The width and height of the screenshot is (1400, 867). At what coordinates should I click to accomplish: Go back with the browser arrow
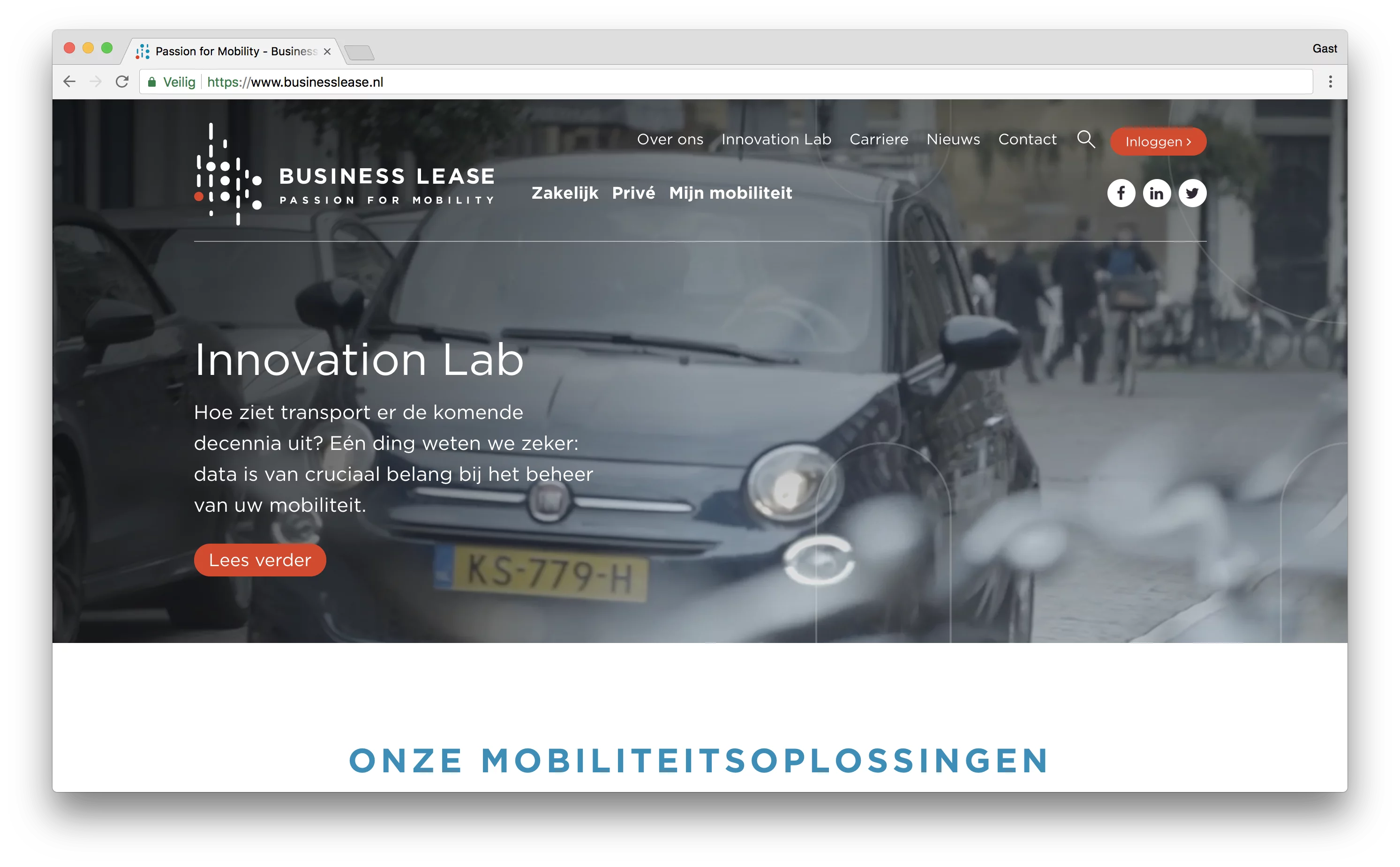tap(69, 82)
